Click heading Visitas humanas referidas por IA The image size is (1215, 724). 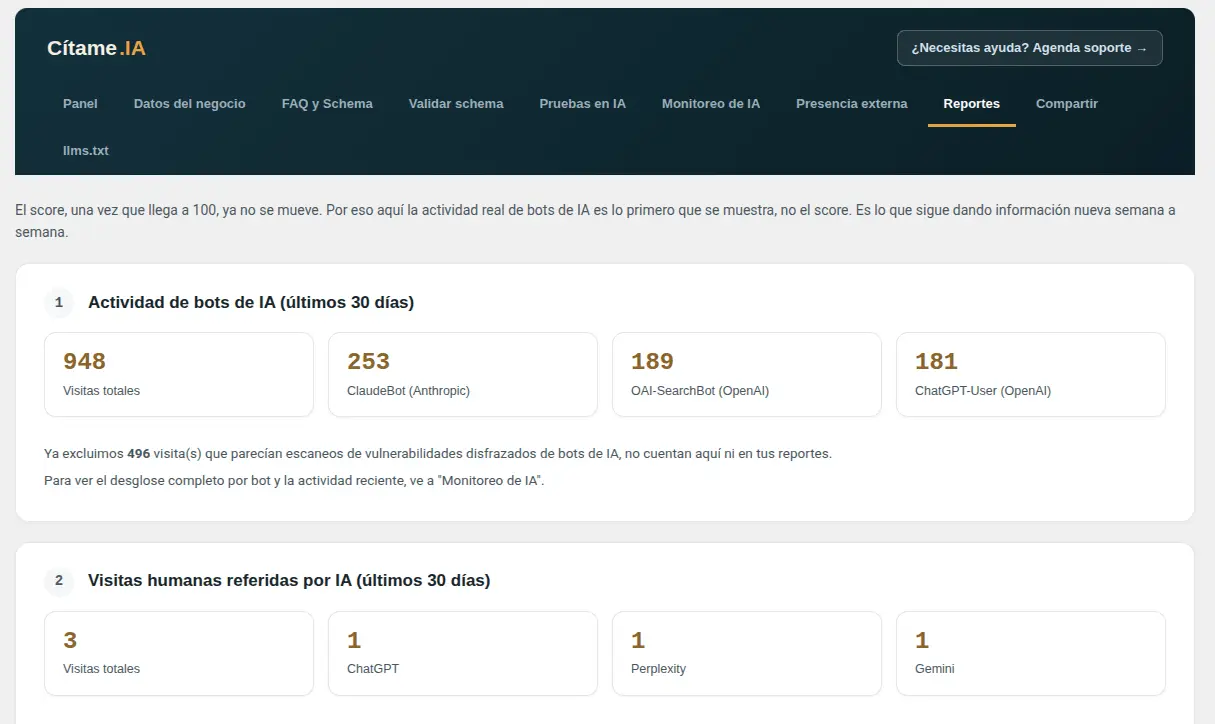click(x=289, y=580)
